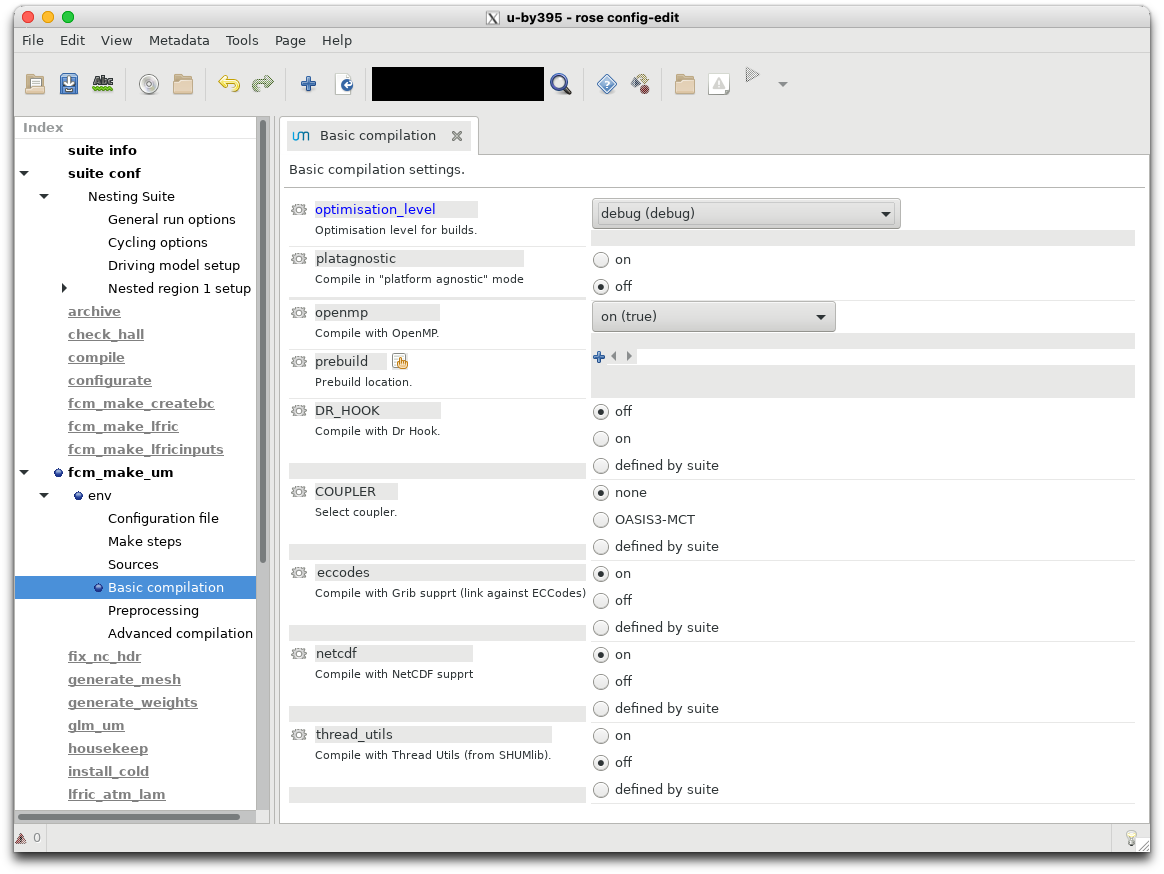
Task: Click the hand icon next to prebuild
Action: coord(400,362)
